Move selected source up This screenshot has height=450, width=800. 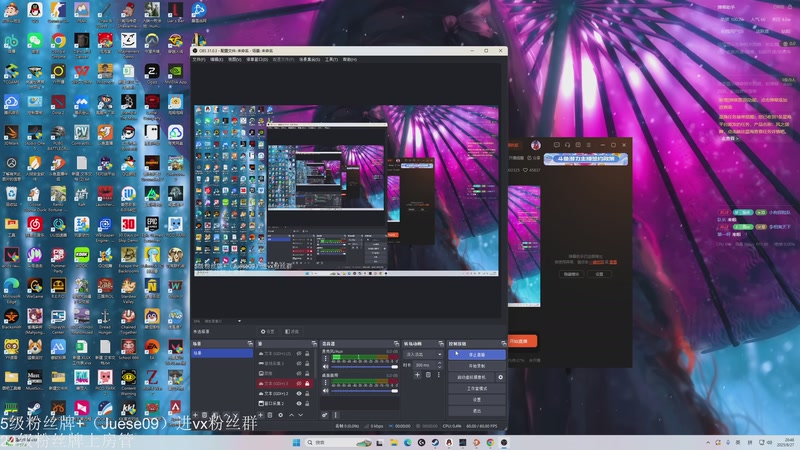coord(291,415)
